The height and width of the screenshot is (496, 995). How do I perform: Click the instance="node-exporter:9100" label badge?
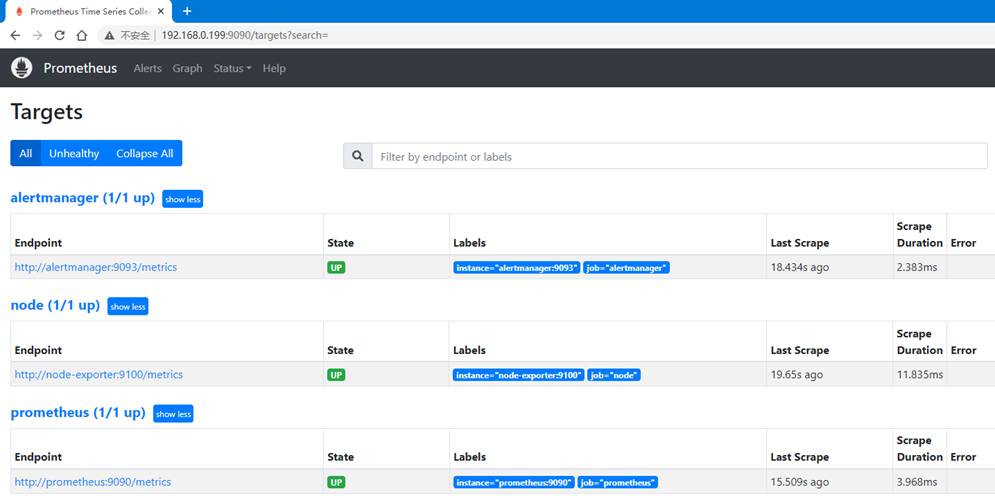click(518, 375)
